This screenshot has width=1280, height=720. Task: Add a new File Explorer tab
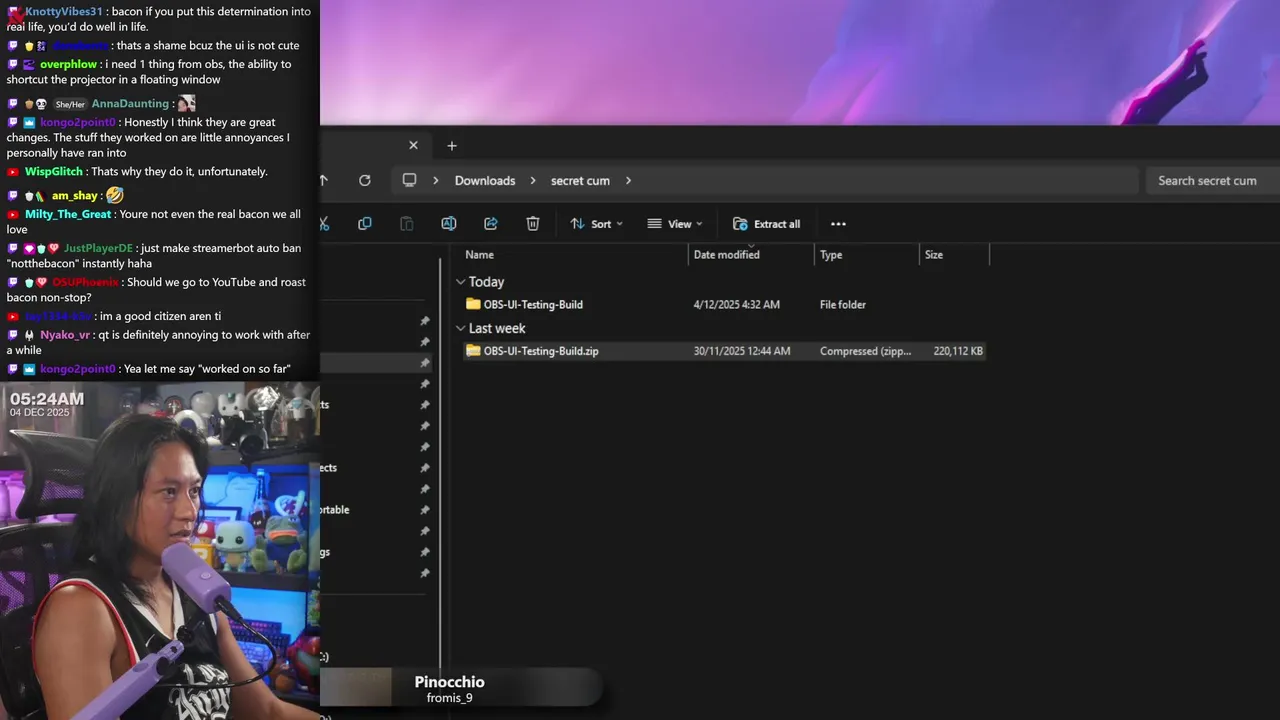452,146
